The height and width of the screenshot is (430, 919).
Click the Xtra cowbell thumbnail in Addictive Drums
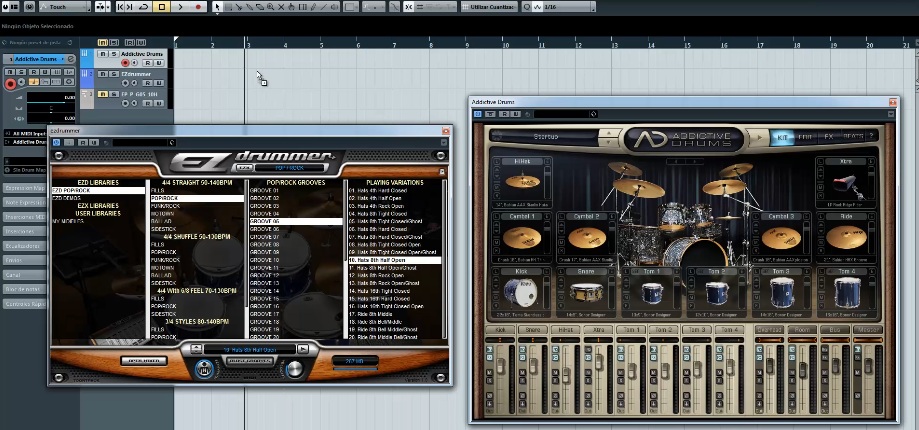pos(847,185)
